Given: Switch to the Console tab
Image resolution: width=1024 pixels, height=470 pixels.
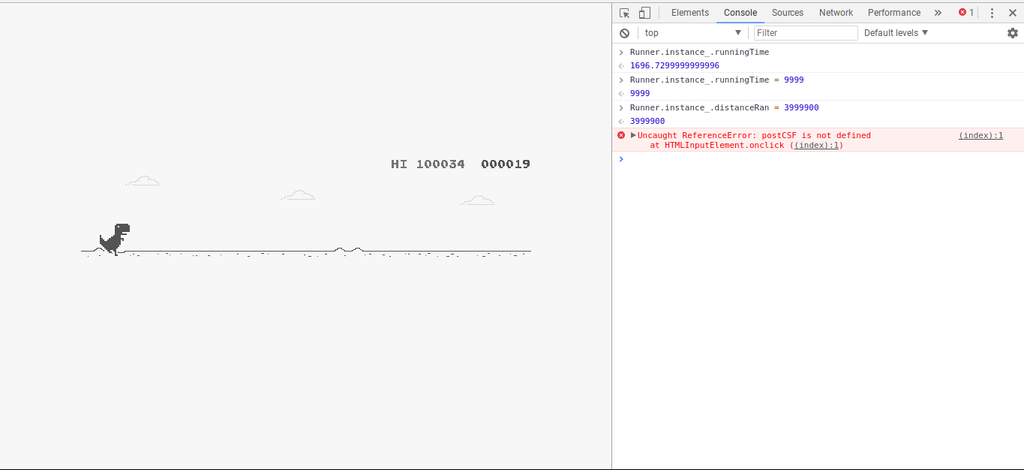Looking at the screenshot, I should tap(740, 12).
